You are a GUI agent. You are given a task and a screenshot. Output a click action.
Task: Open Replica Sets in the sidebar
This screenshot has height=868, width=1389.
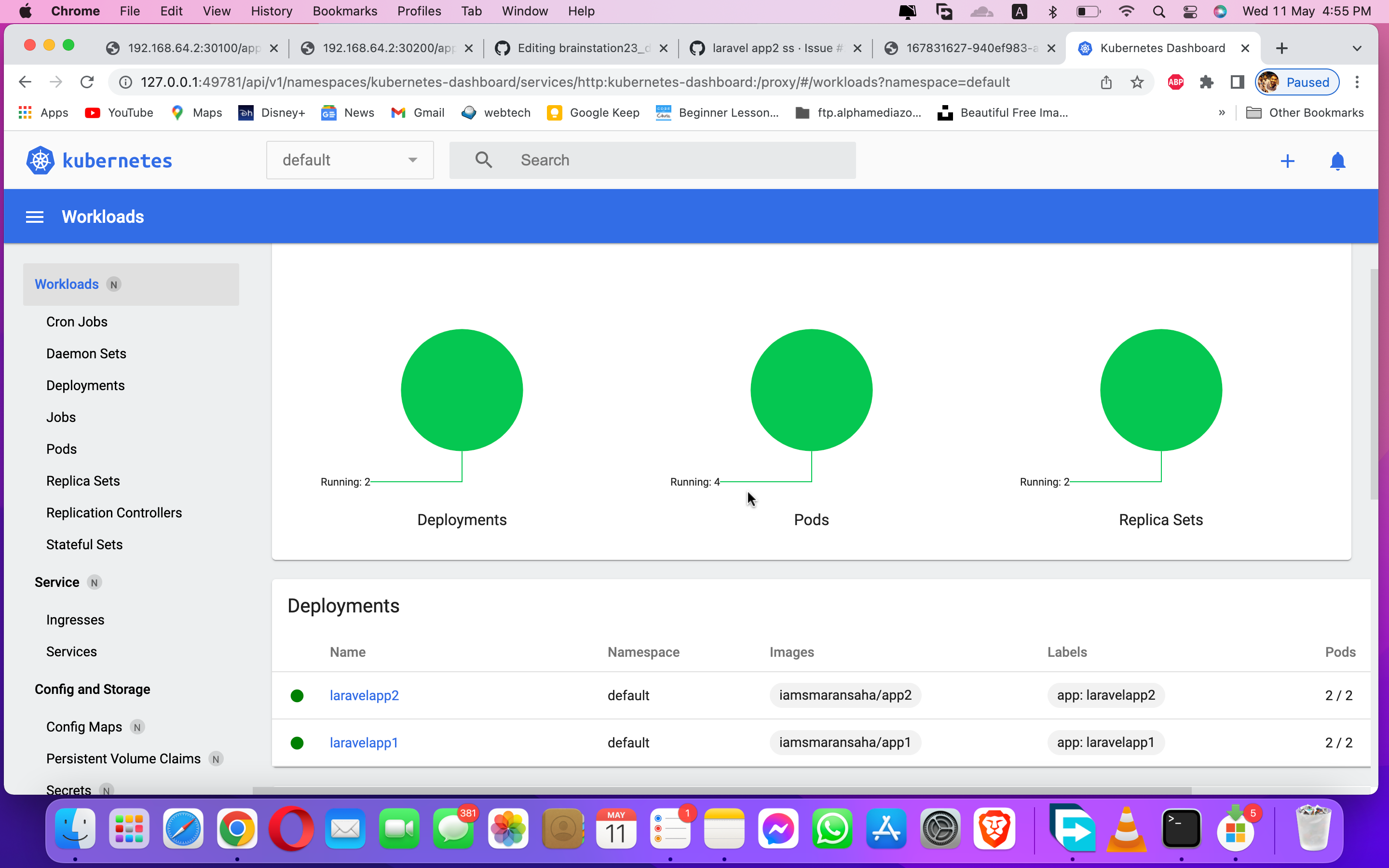point(83,480)
